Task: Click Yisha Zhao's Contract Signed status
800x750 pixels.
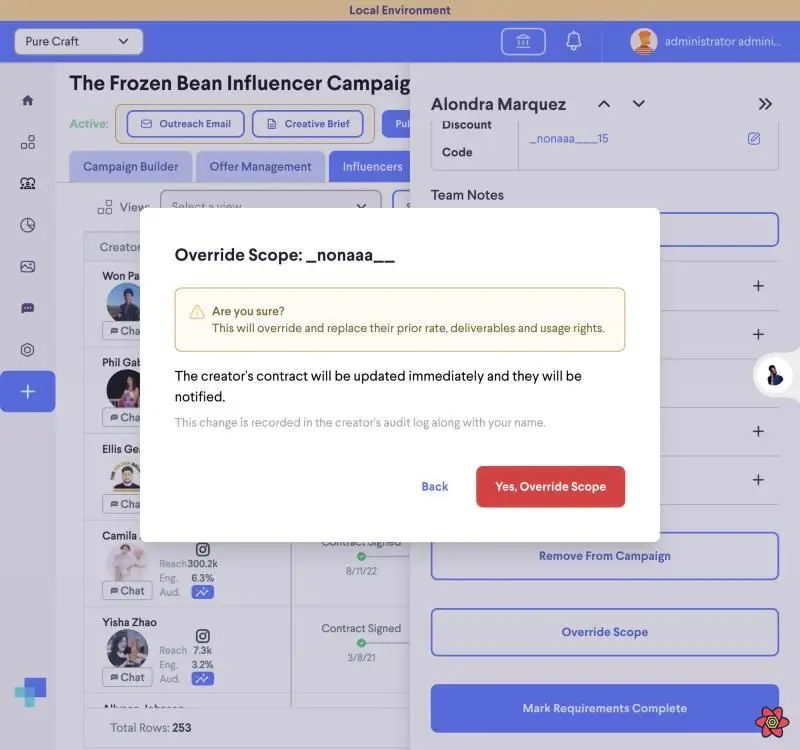Action: [361, 628]
